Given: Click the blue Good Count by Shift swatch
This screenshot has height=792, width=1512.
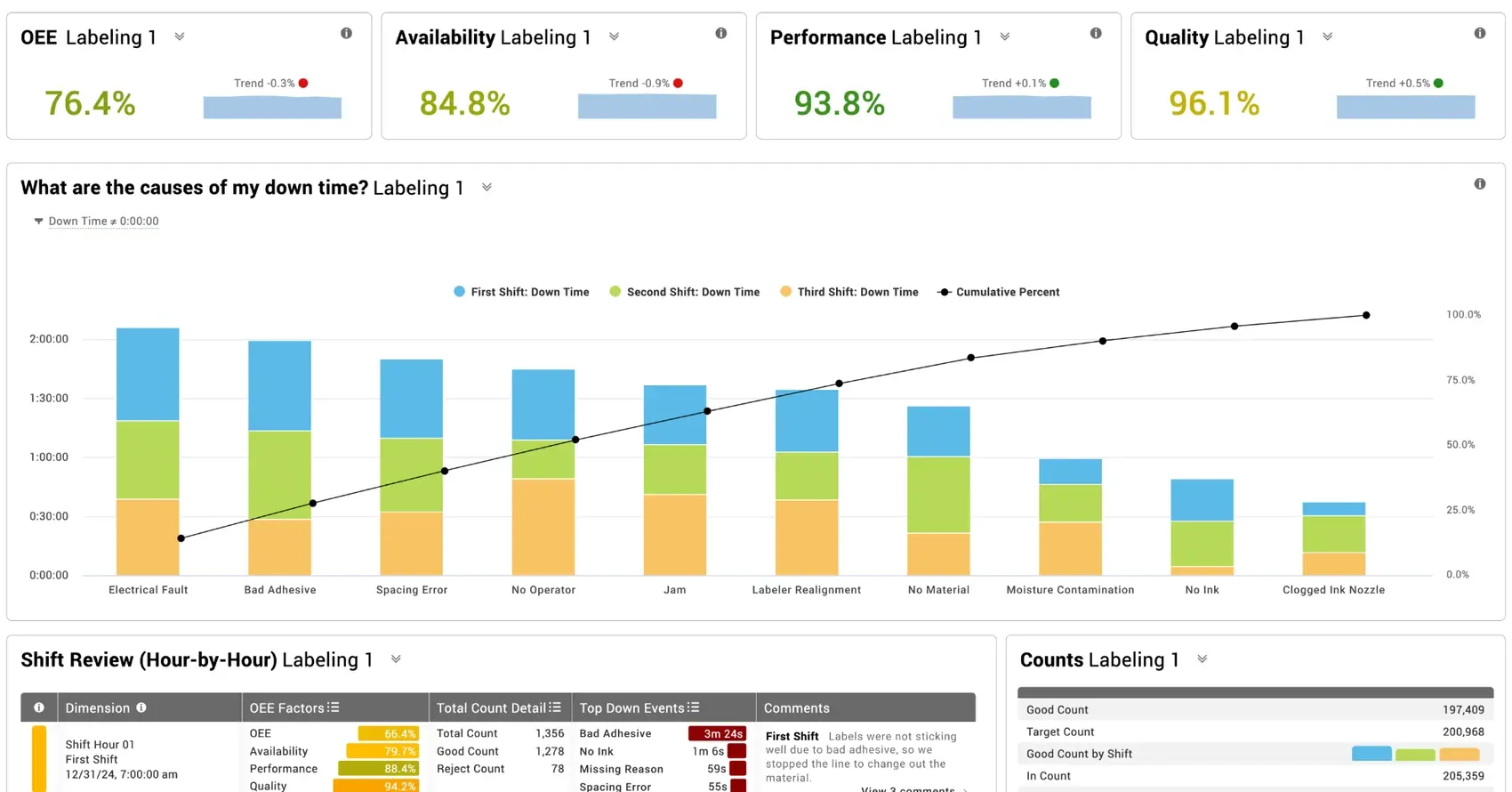Looking at the screenshot, I should (1371, 754).
